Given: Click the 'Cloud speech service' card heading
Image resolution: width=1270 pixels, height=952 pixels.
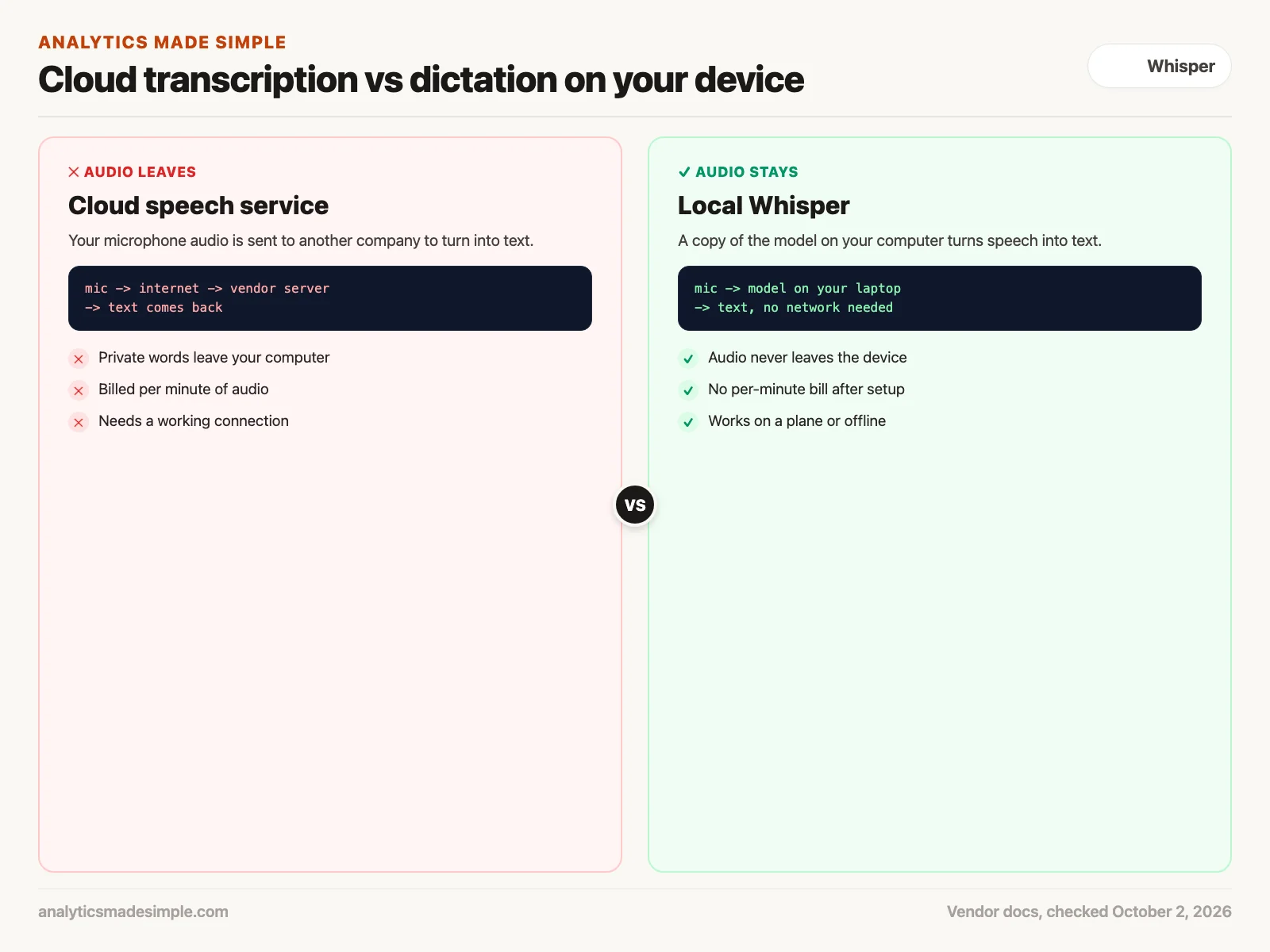Looking at the screenshot, I should (x=198, y=205).
